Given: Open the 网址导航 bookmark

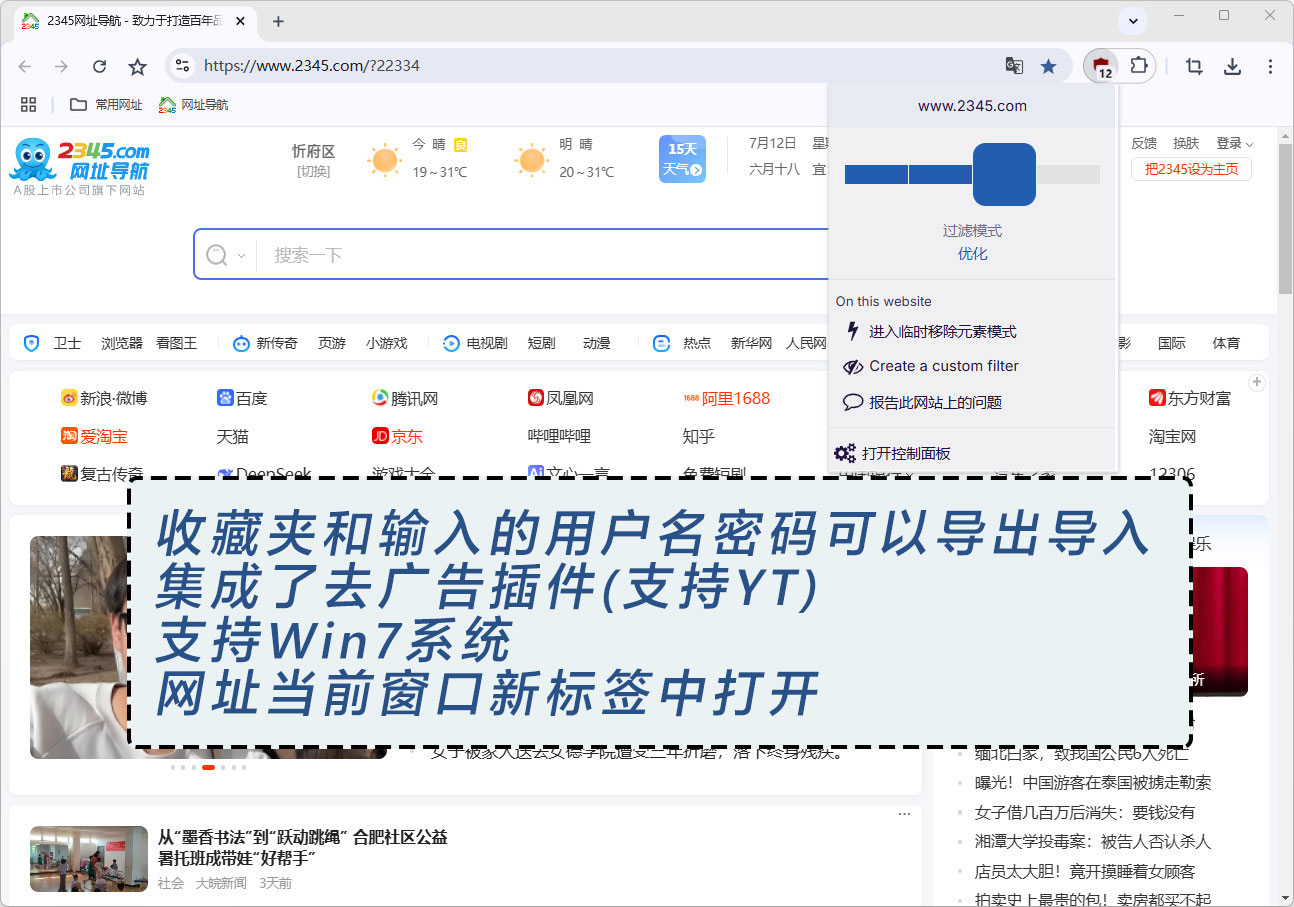Looking at the screenshot, I should click(x=193, y=104).
